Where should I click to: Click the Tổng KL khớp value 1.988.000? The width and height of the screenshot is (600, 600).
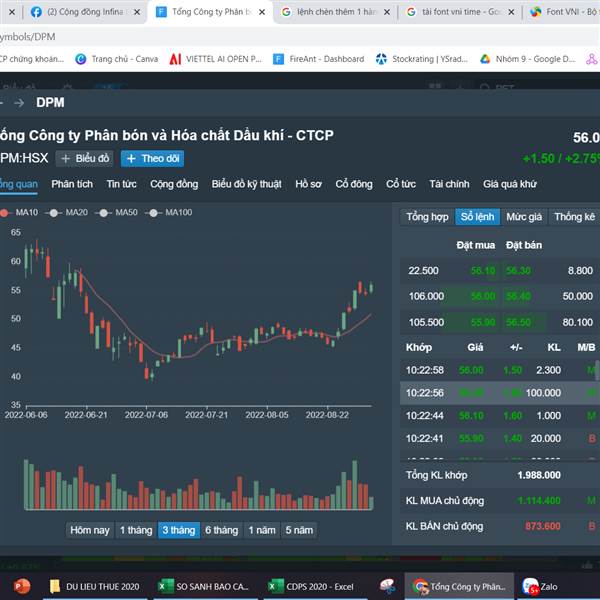(x=539, y=475)
